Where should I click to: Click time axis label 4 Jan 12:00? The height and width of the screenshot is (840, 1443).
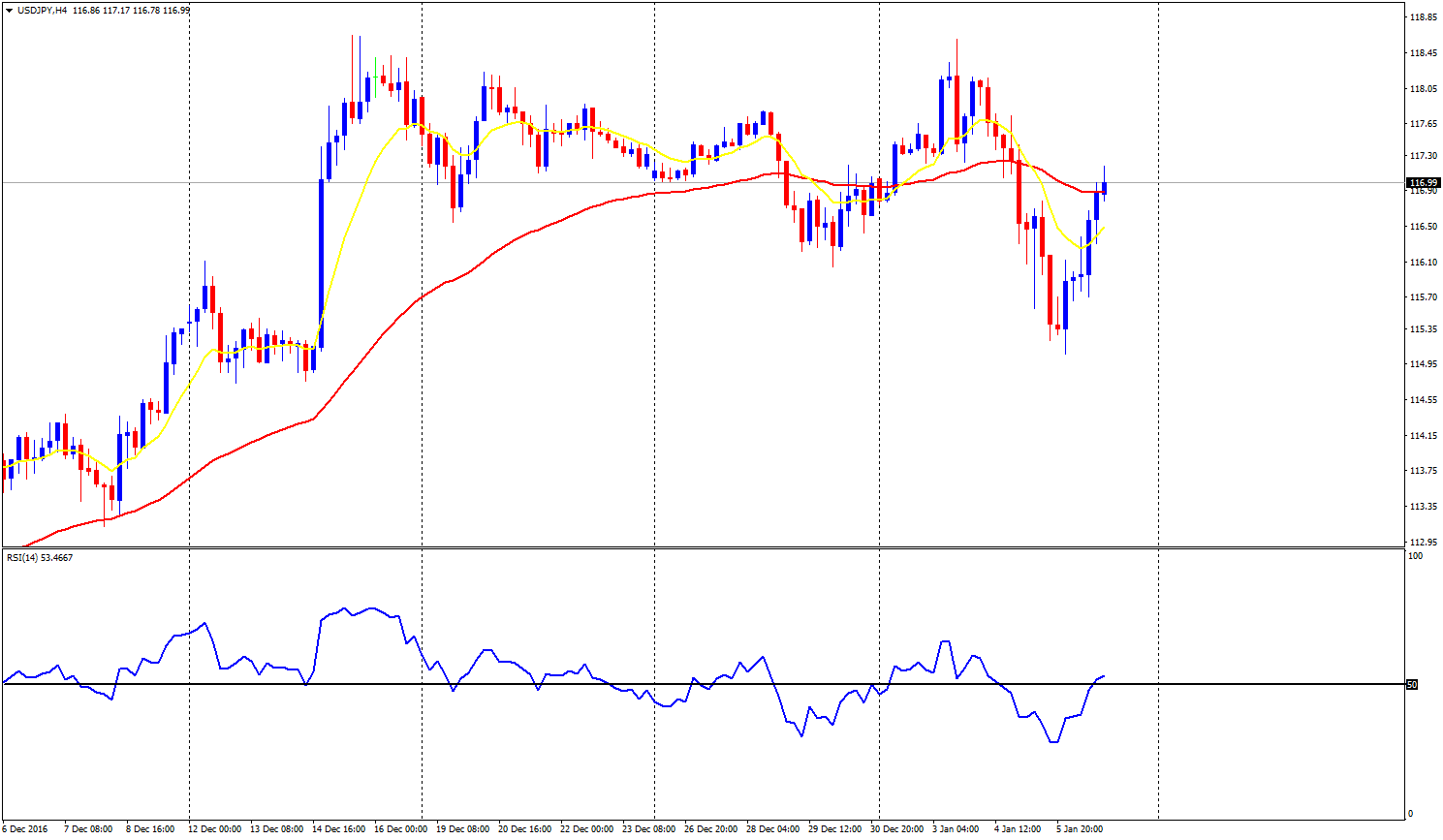[x=1018, y=829]
